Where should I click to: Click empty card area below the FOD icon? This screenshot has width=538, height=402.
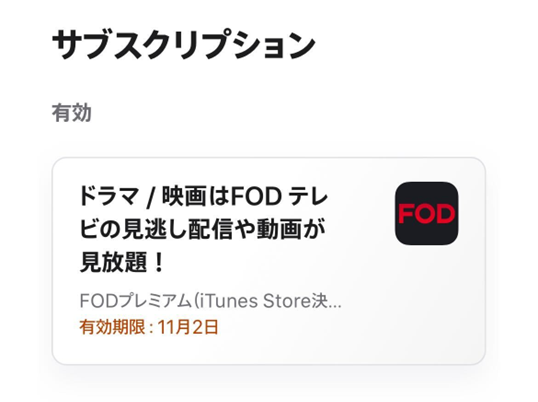point(426,302)
